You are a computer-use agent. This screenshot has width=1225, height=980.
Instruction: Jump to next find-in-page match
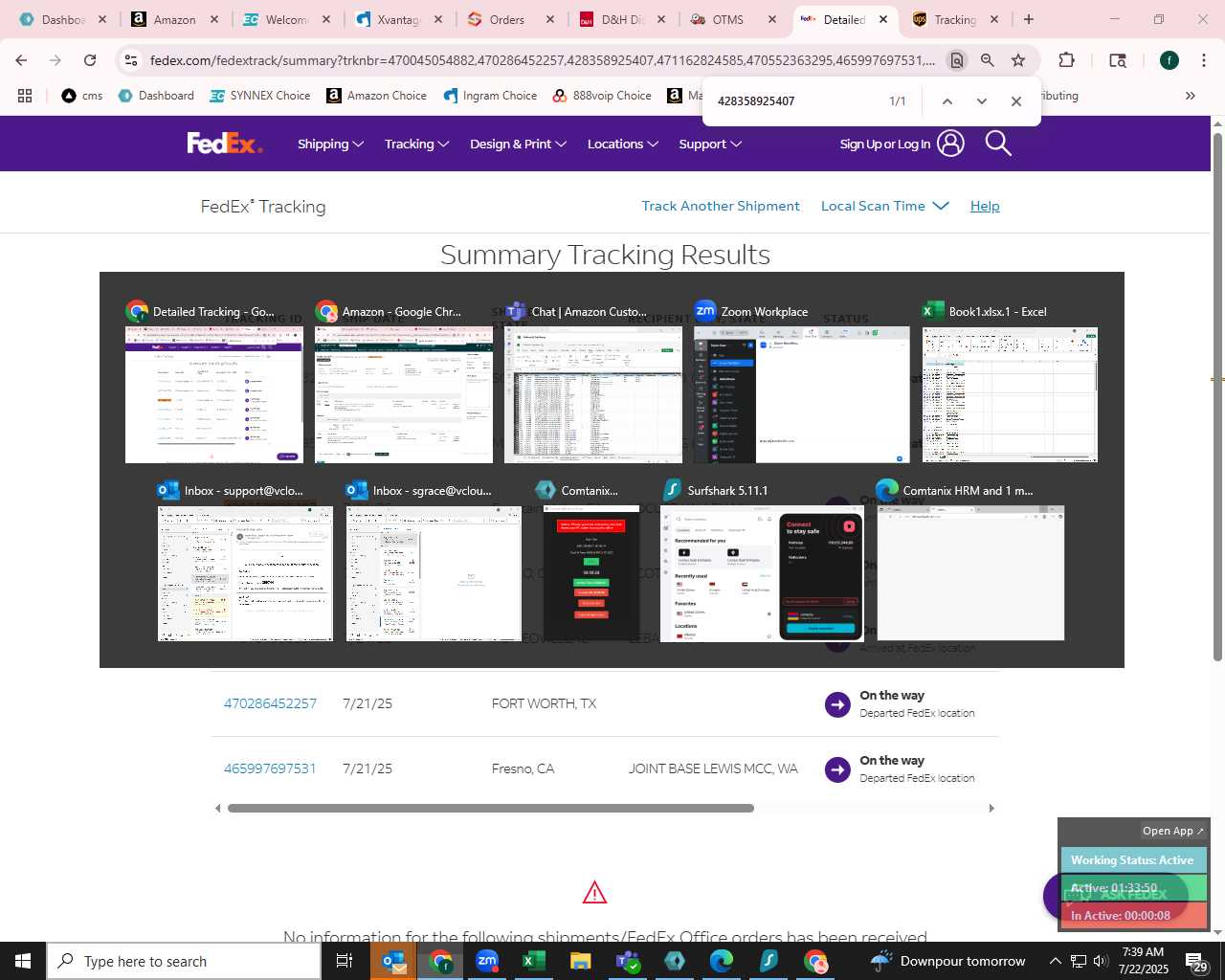click(981, 101)
